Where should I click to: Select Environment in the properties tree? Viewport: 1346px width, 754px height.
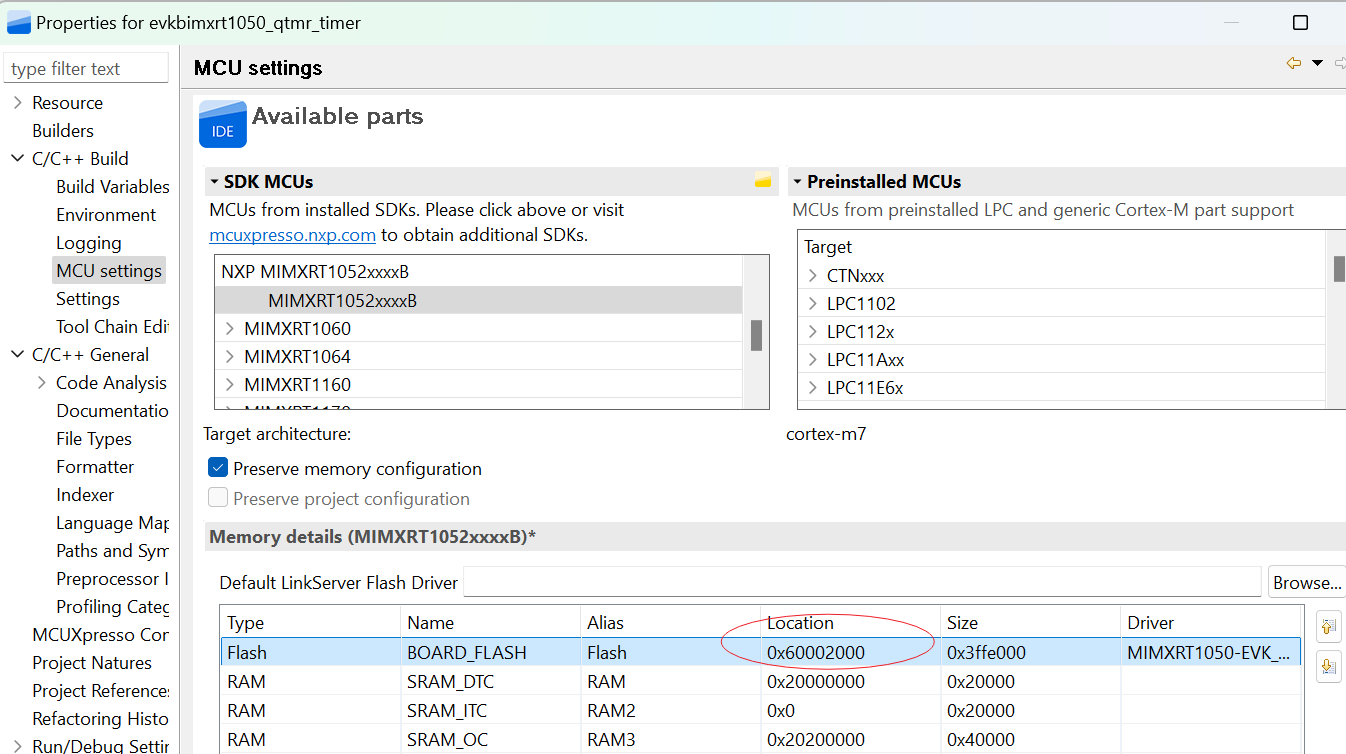(x=106, y=215)
